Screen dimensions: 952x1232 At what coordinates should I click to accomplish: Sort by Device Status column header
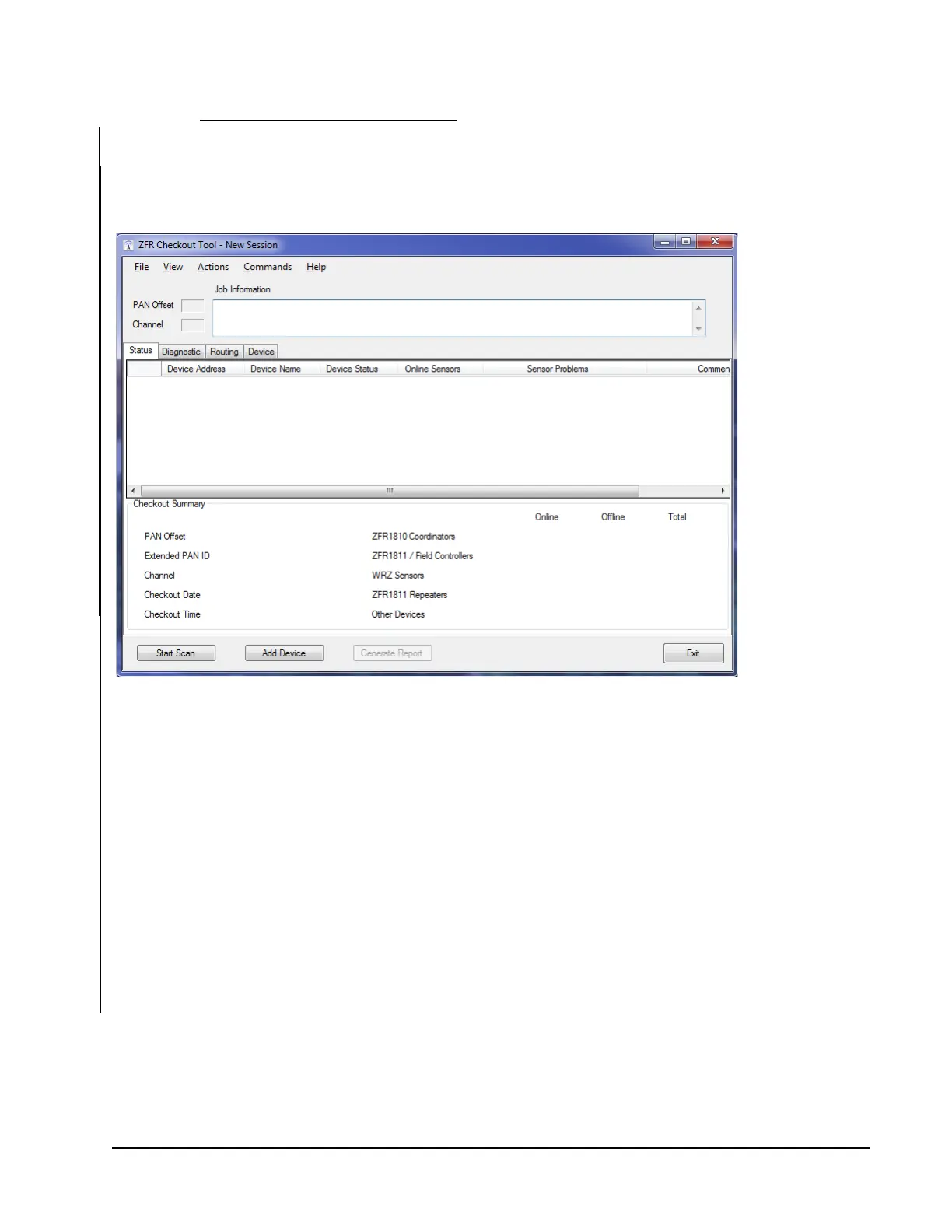[359, 369]
